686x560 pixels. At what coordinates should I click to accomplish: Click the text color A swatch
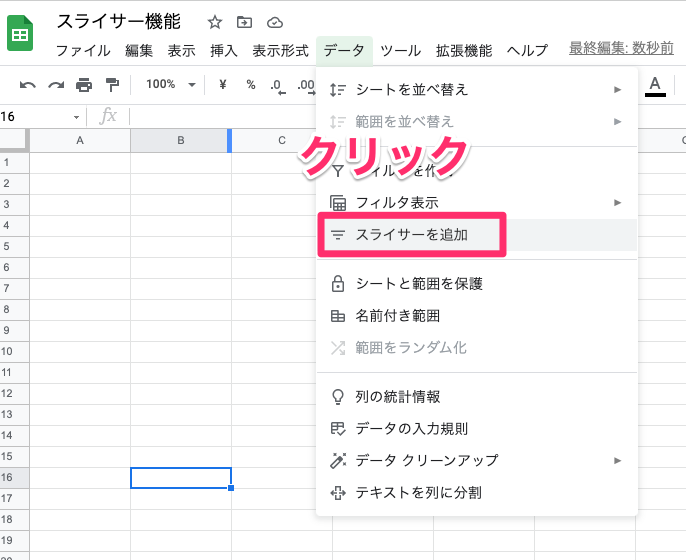(656, 85)
